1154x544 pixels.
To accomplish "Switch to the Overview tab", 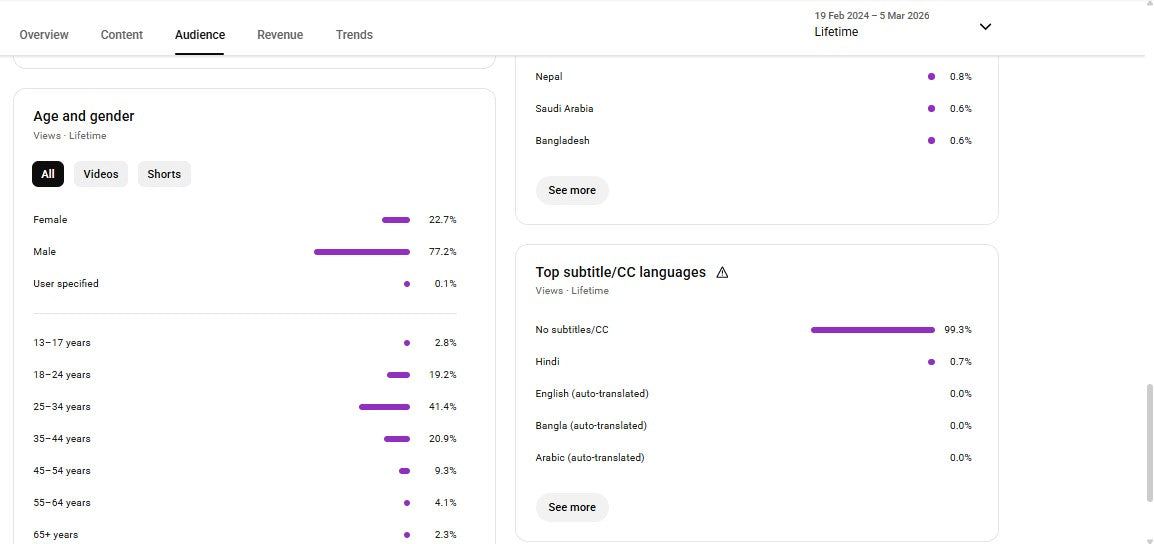I will (44, 35).
